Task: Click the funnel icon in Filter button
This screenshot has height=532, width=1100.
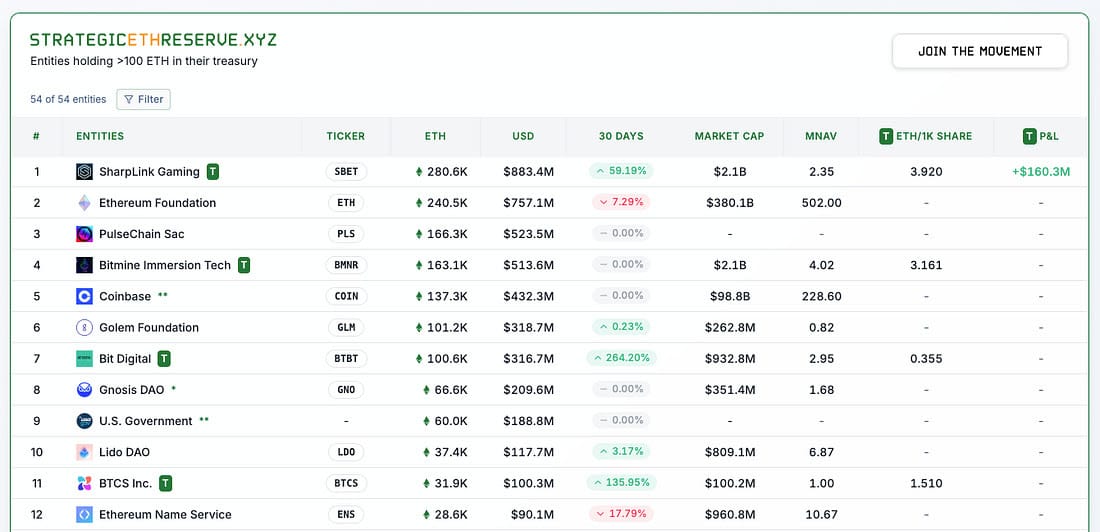Action: click(x=128, y=100)
